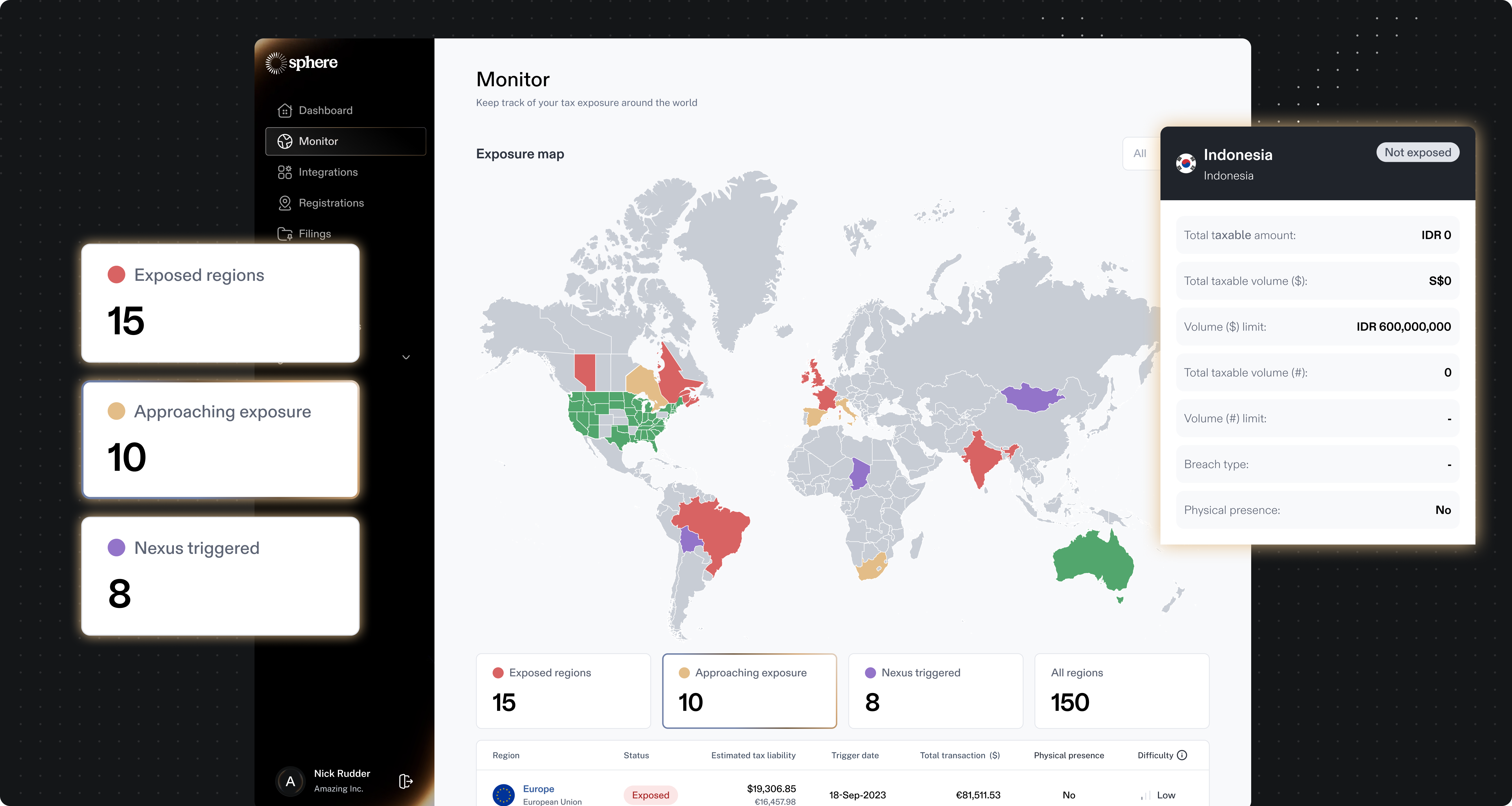Open the Registrations menu item
The image size is (1512, 806).
[331, 203]
